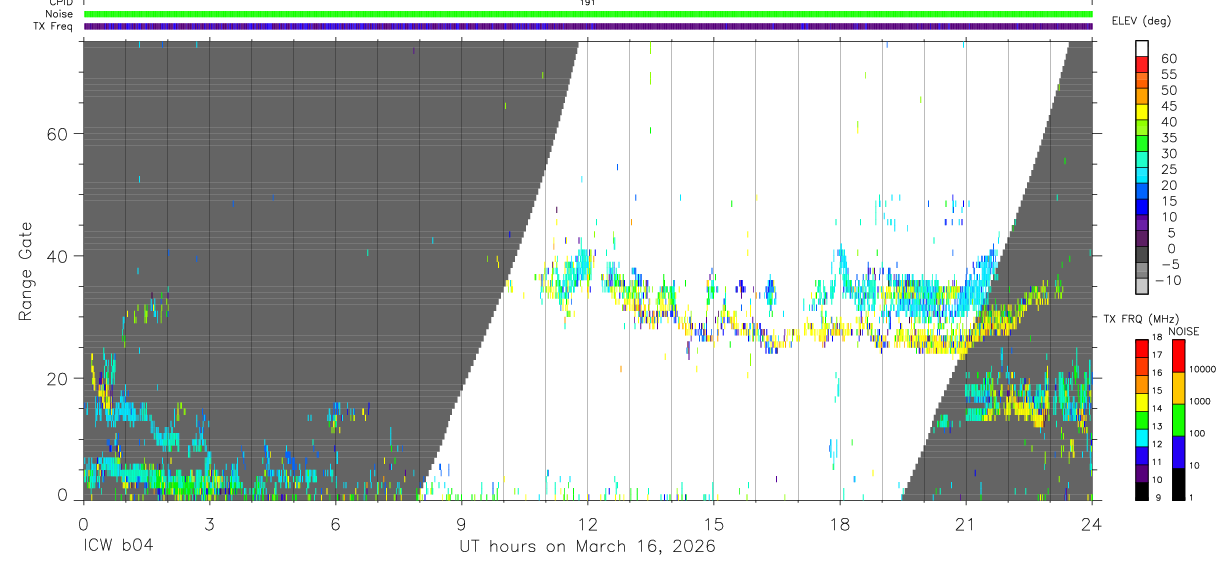
Task: Click the red 18 MHz TX frequency swatch
Action: click(x=1141, y=348)
